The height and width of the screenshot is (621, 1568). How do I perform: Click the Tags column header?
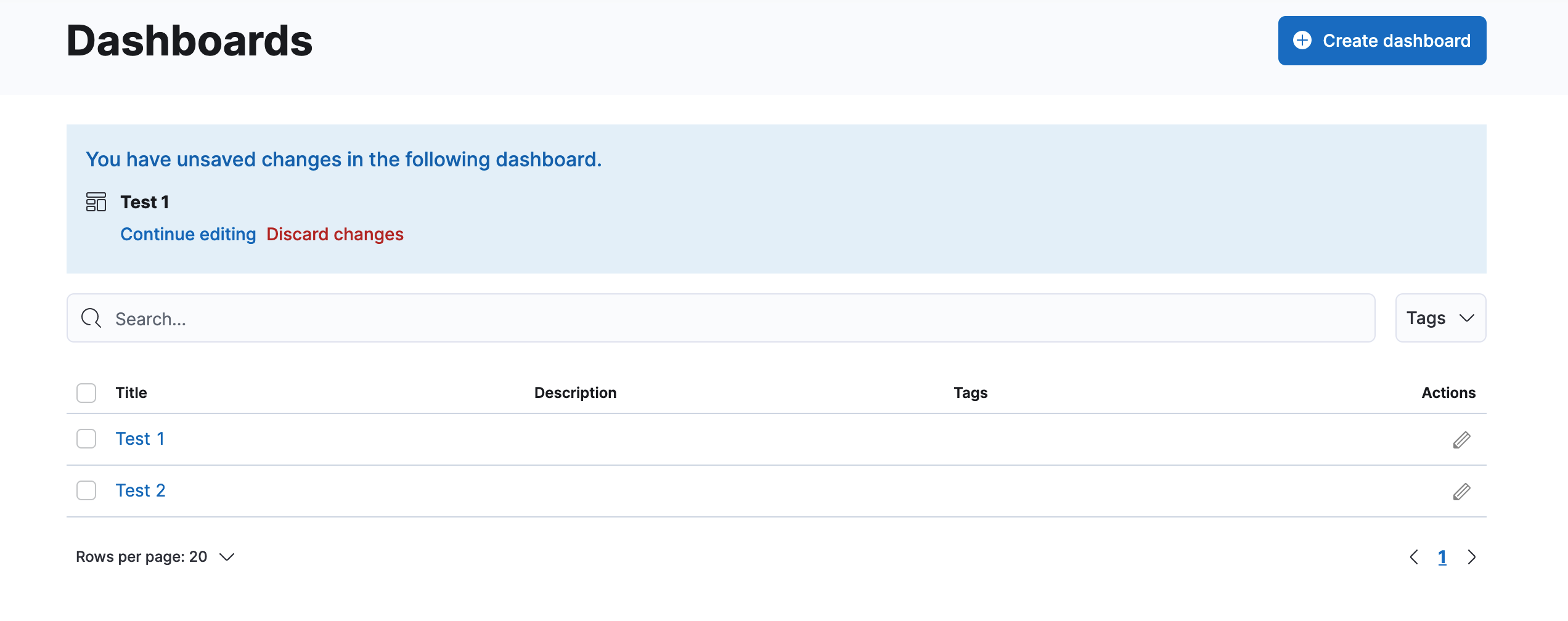(x=971, y=393)
